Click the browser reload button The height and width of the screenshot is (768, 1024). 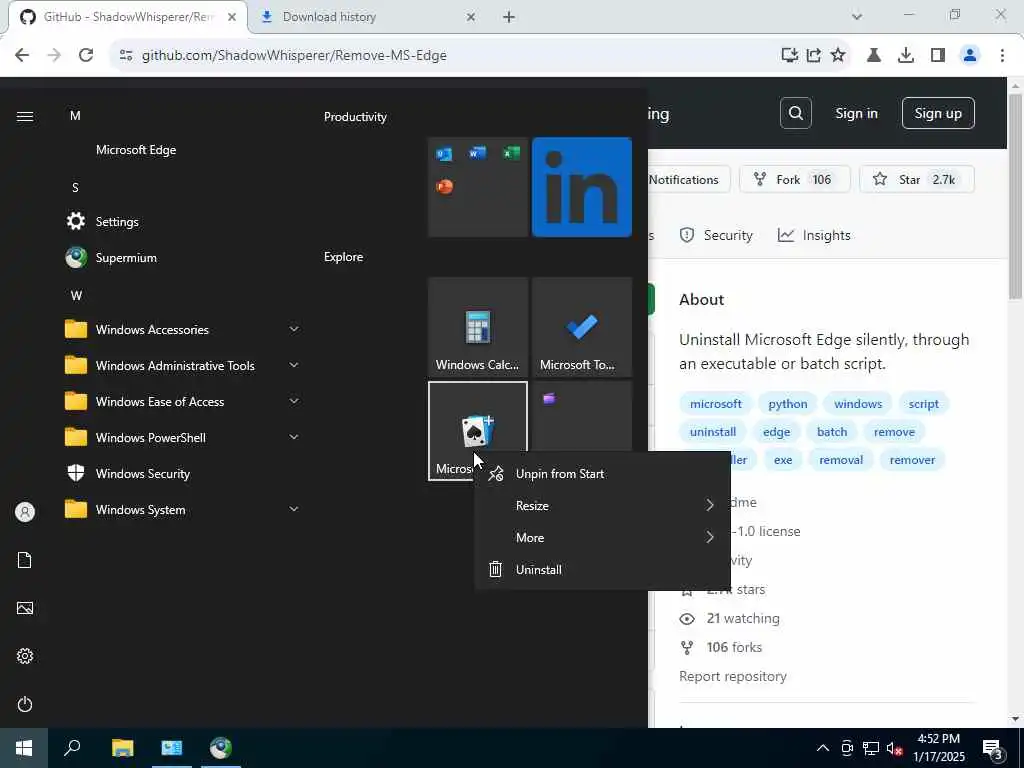86,55
